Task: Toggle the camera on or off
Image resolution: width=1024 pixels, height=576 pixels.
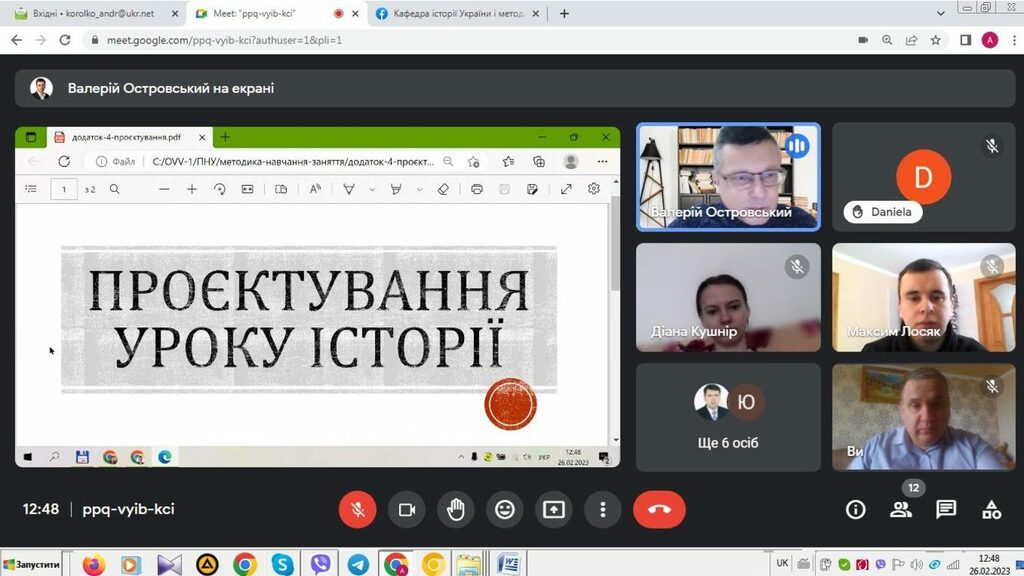Action: 406,510
